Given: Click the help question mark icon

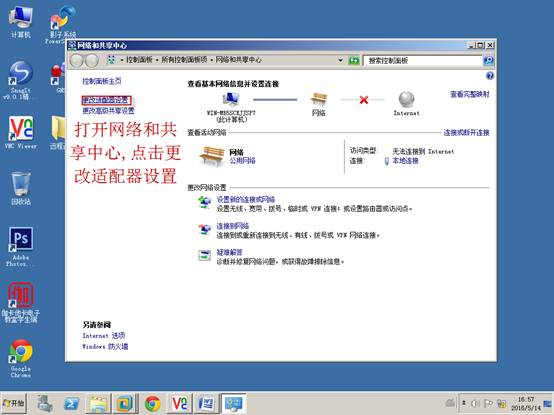Looking at the screenshot, I should tap(490, 76).
